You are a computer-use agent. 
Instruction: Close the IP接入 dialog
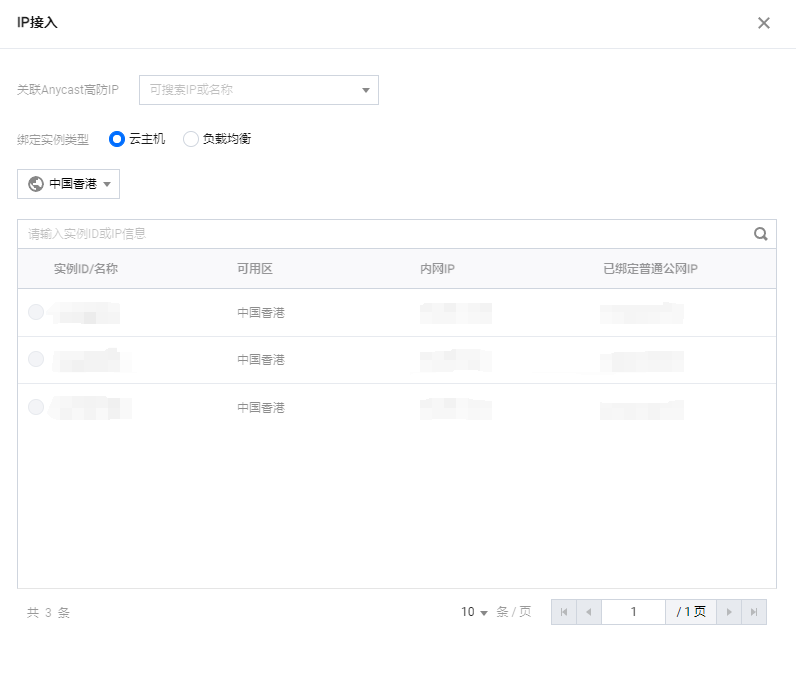coord(764,23)
